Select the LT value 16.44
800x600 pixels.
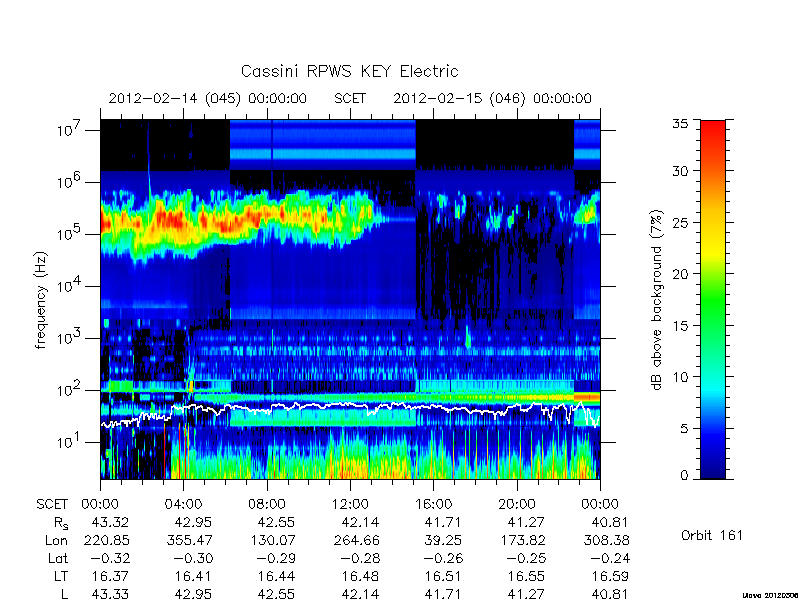(x=278, y=576)
